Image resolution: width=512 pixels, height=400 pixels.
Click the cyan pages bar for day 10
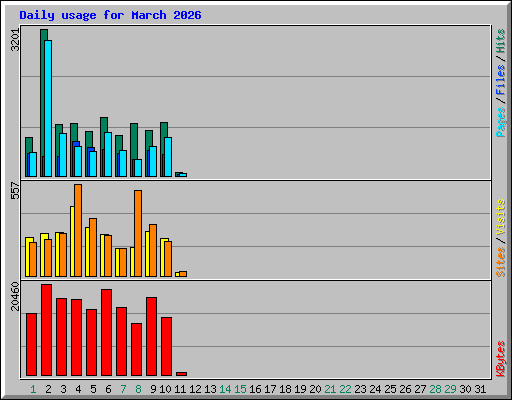(x=168, y=157)
